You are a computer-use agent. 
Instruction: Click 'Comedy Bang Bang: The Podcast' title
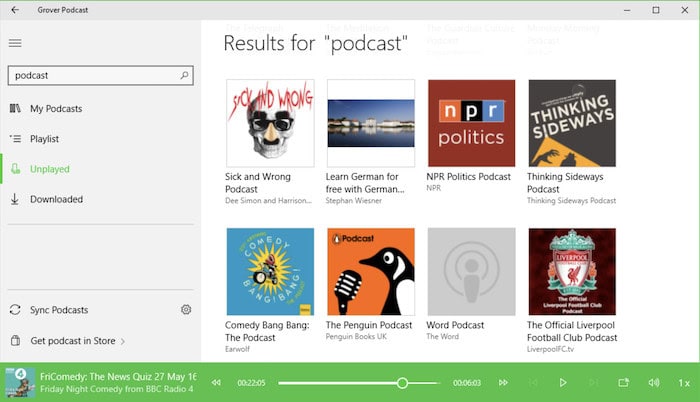[267, 331]
